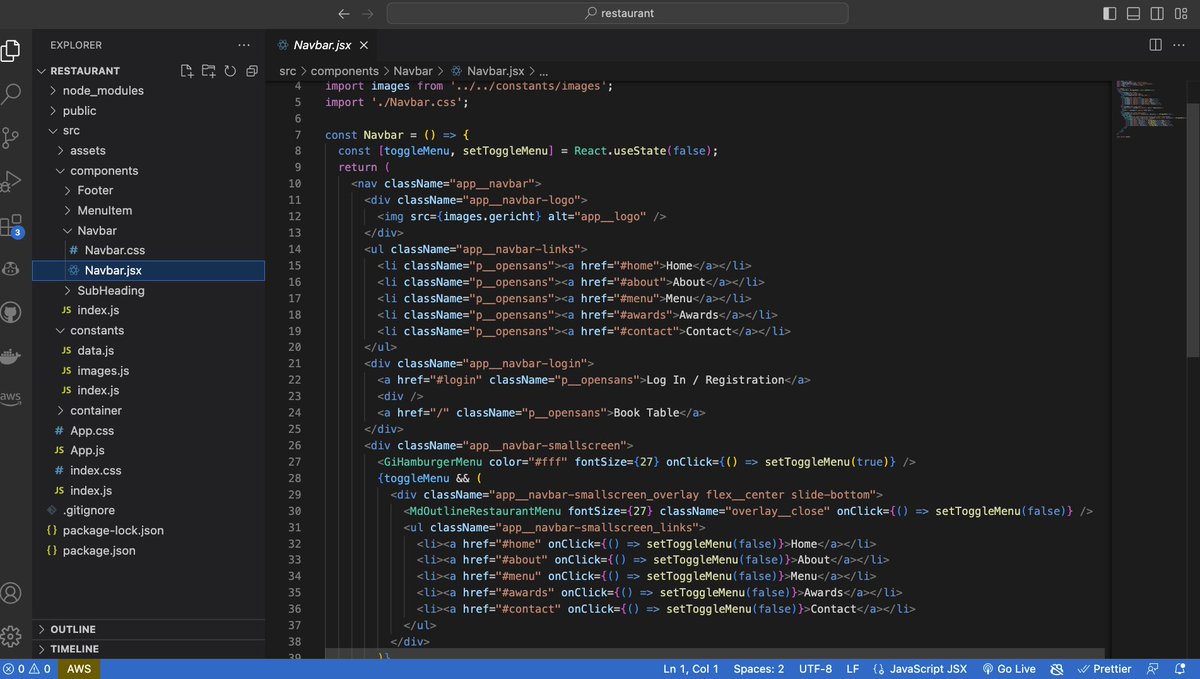This screenshot has width=1200, height=679.
Task: Split the editor right
Action: click(x=1155, y=45)
